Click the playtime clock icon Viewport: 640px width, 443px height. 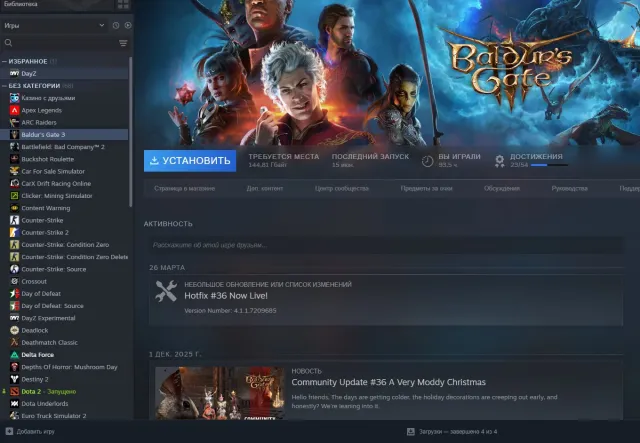pyautogui.click(x=427, y=161)
